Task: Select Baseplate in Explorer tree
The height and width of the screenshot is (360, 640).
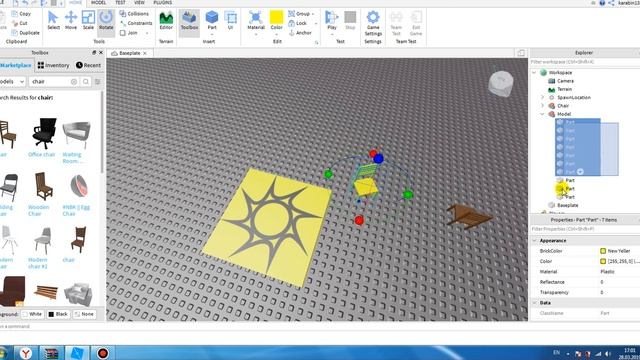Action: pos(567,205)
